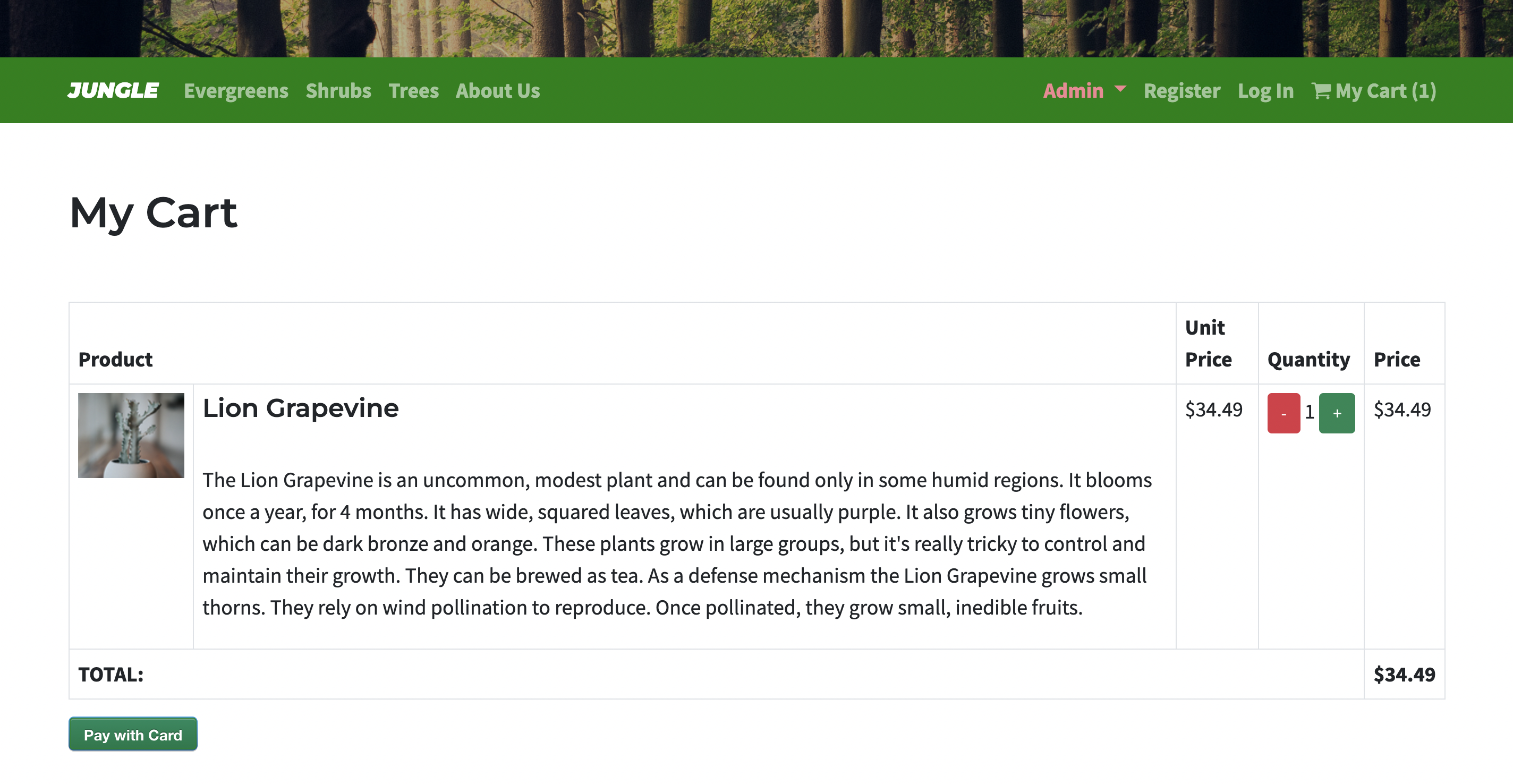Navigate to the Evergreens section
The width and height of the screenshot is (1513, 784).
tap(236, 90)
